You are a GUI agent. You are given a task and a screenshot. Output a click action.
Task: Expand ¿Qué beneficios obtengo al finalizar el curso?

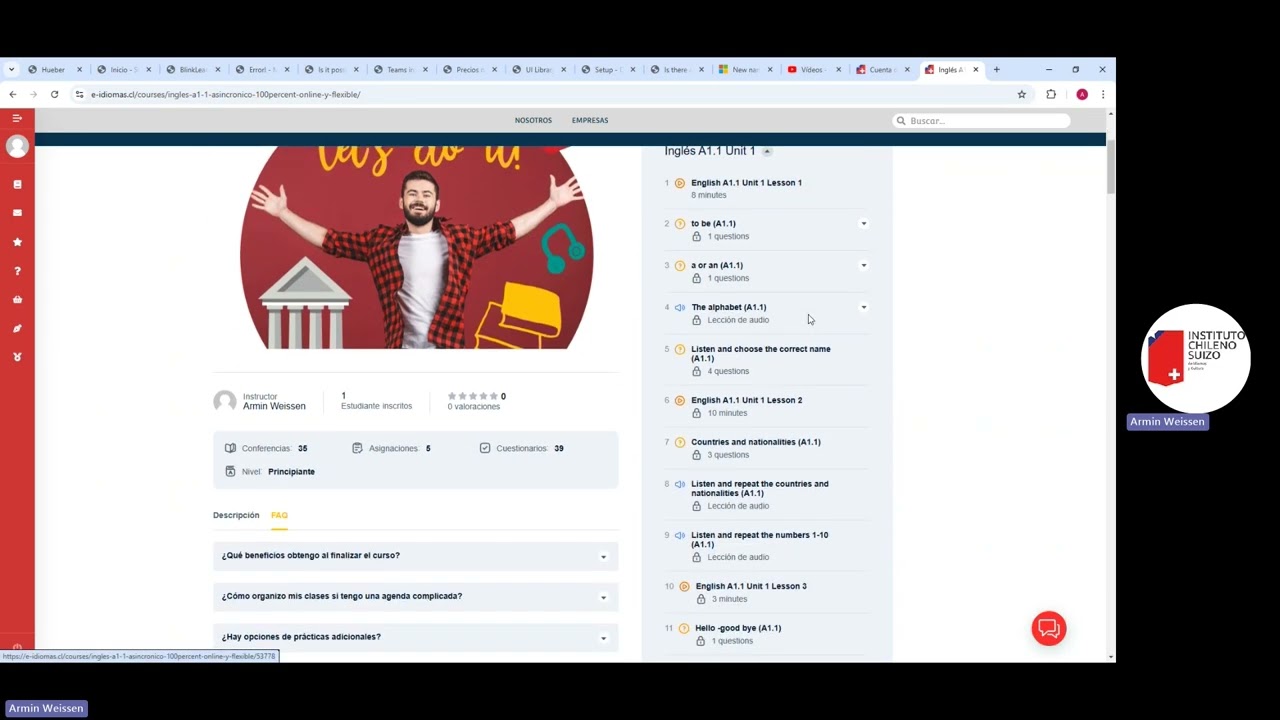(x=415, y=556)
